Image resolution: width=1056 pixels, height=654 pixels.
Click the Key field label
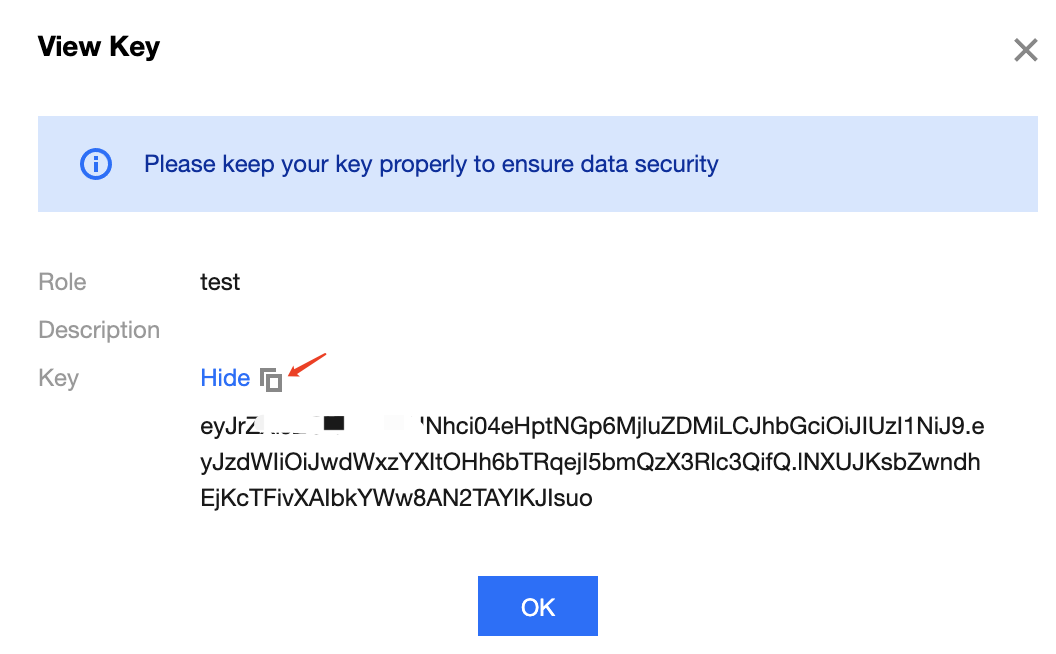58,378
